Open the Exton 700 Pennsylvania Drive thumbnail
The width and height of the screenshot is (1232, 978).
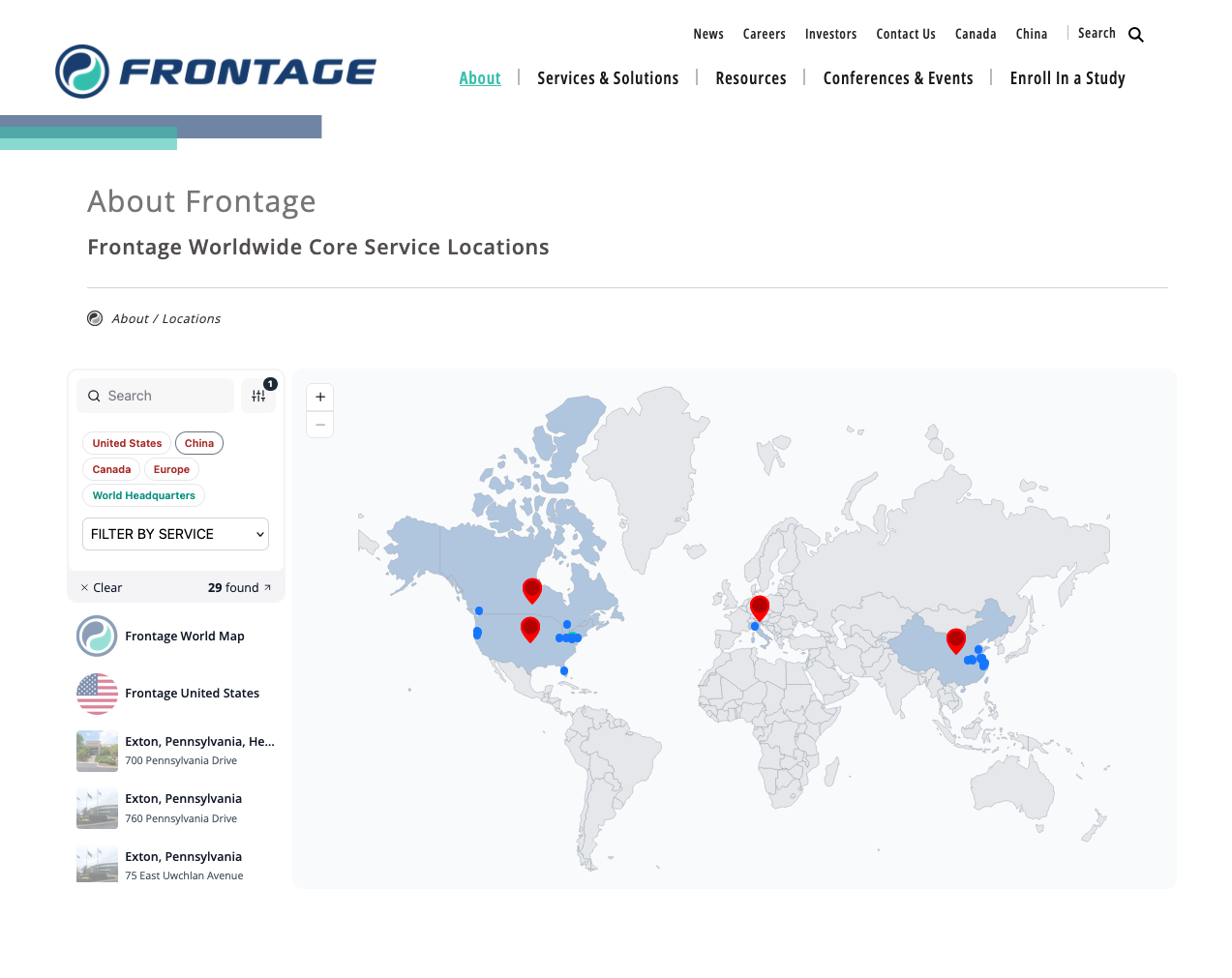(97, 751)
